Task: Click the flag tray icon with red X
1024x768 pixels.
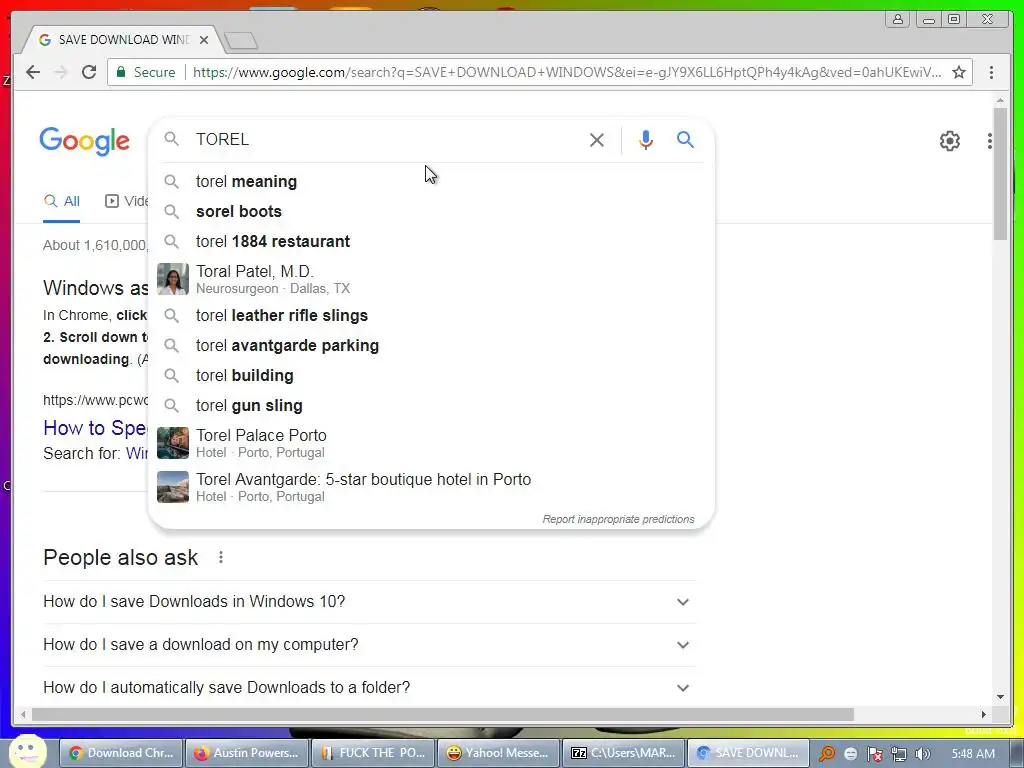Action: click(875, 754)
